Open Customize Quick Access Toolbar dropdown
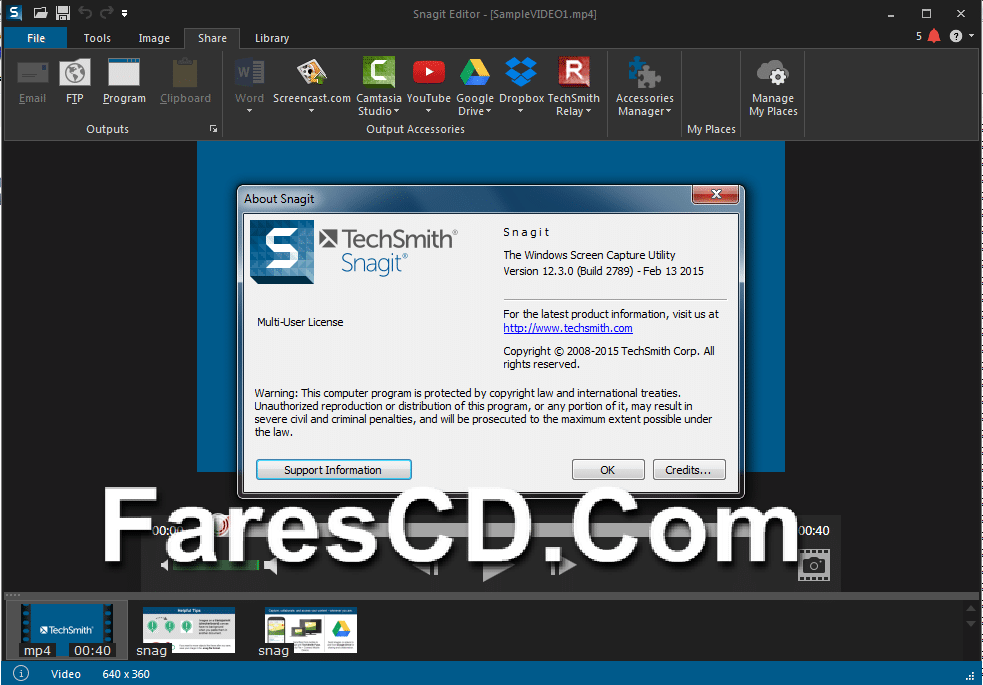 (125, 13)
